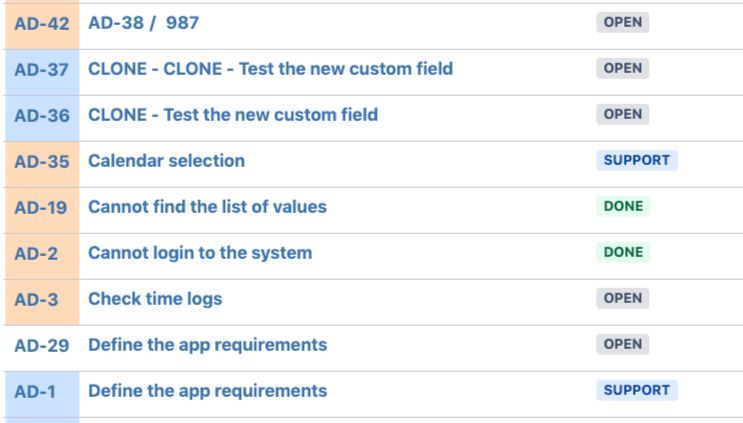Click the "Calendar selection" issue summary
The height and width of the screenshot is (423, 743).
pyautogui.click(x=166, y=161)
